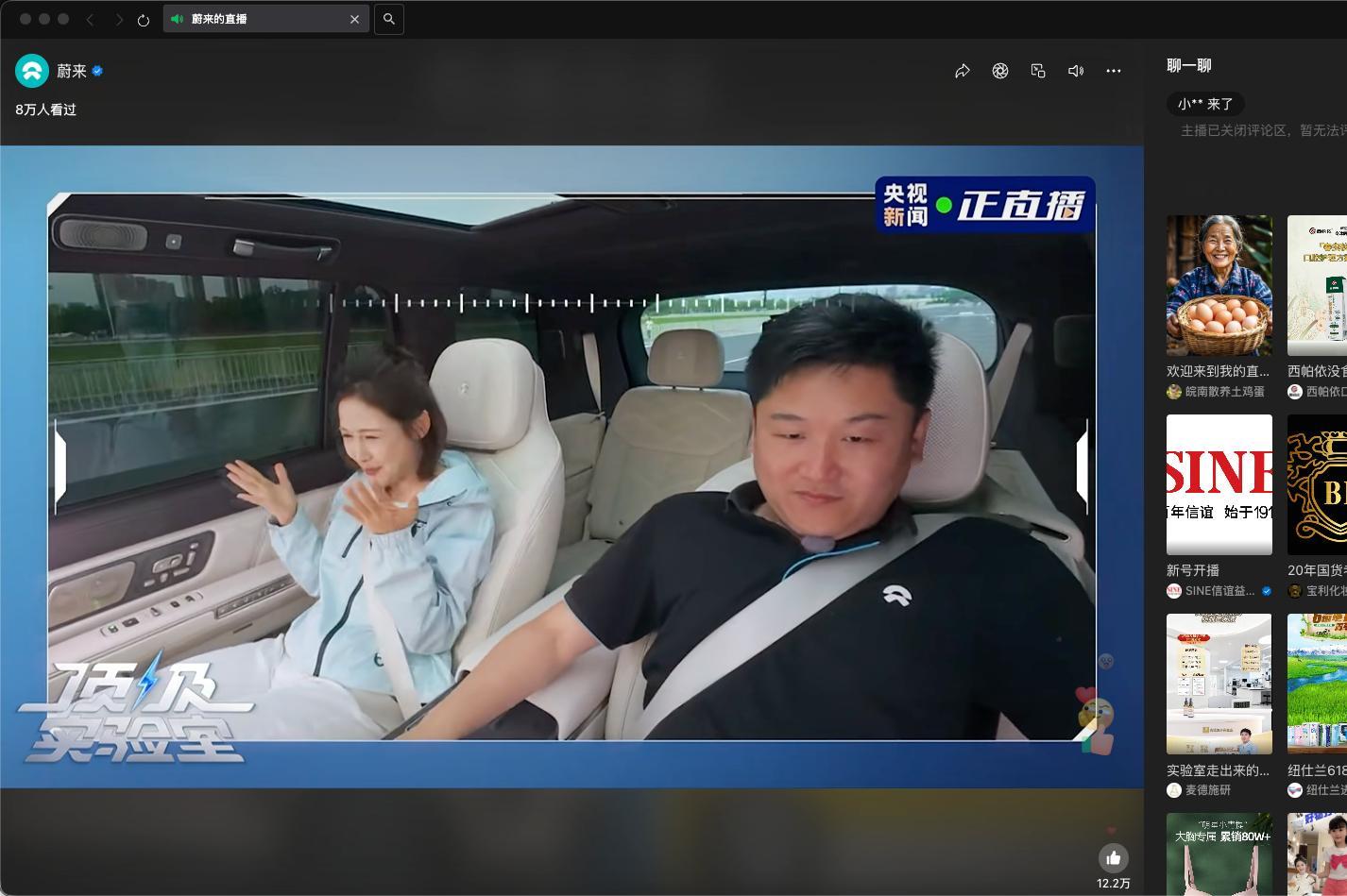This screenshot has width=1347, height=896.
Task: Open the gold crest 20年国货 thumbnail
Action: point(1318,484)
